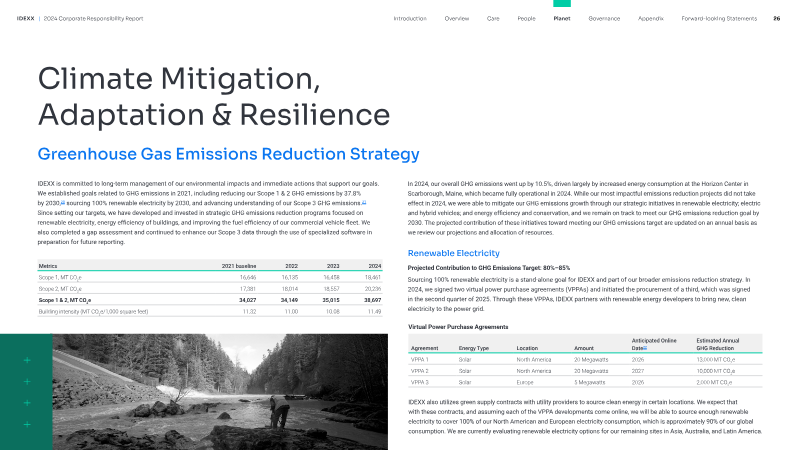Image resolution: width=800 pixels, height=450 pixels.
Task: Select the active Planet tab
Action: (x=562, y=19)
